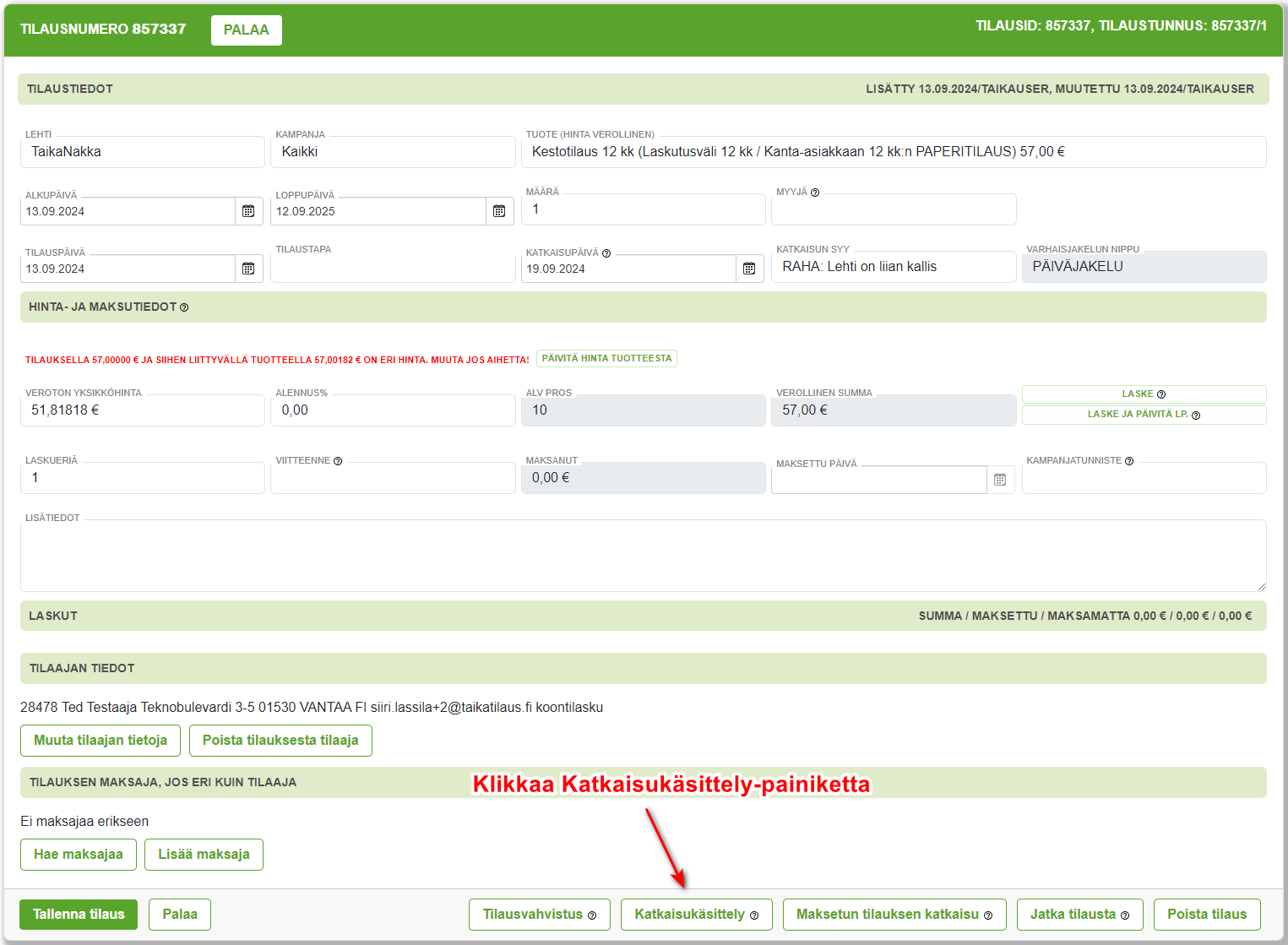1288x945 pixels.
Task: Open the Alkupäivä calendar picker
Action: point(248,211)
